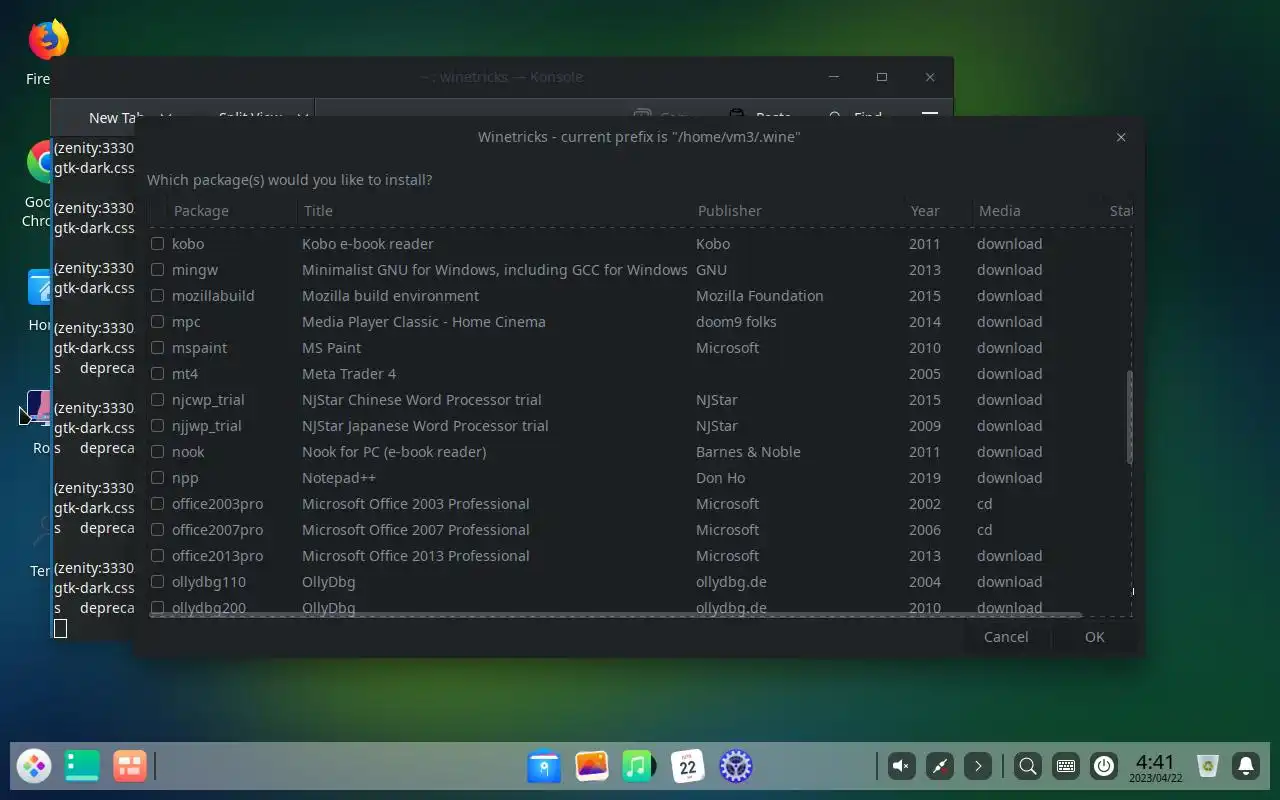The image size is (1280, 800).
Task: Maximize the Konsole window
Action: click(881, 77)
